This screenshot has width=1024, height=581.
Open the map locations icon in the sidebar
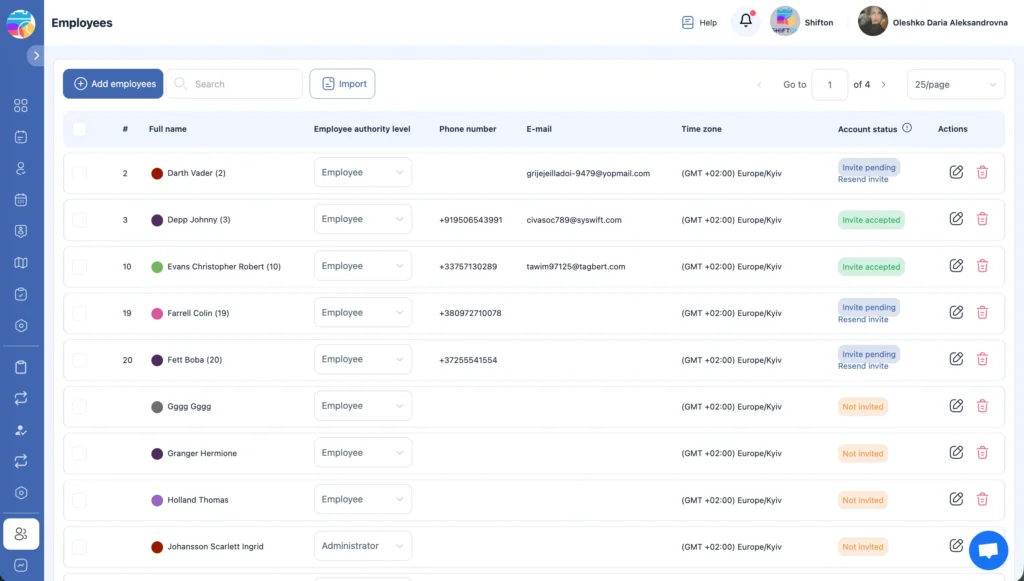point(21,262)
